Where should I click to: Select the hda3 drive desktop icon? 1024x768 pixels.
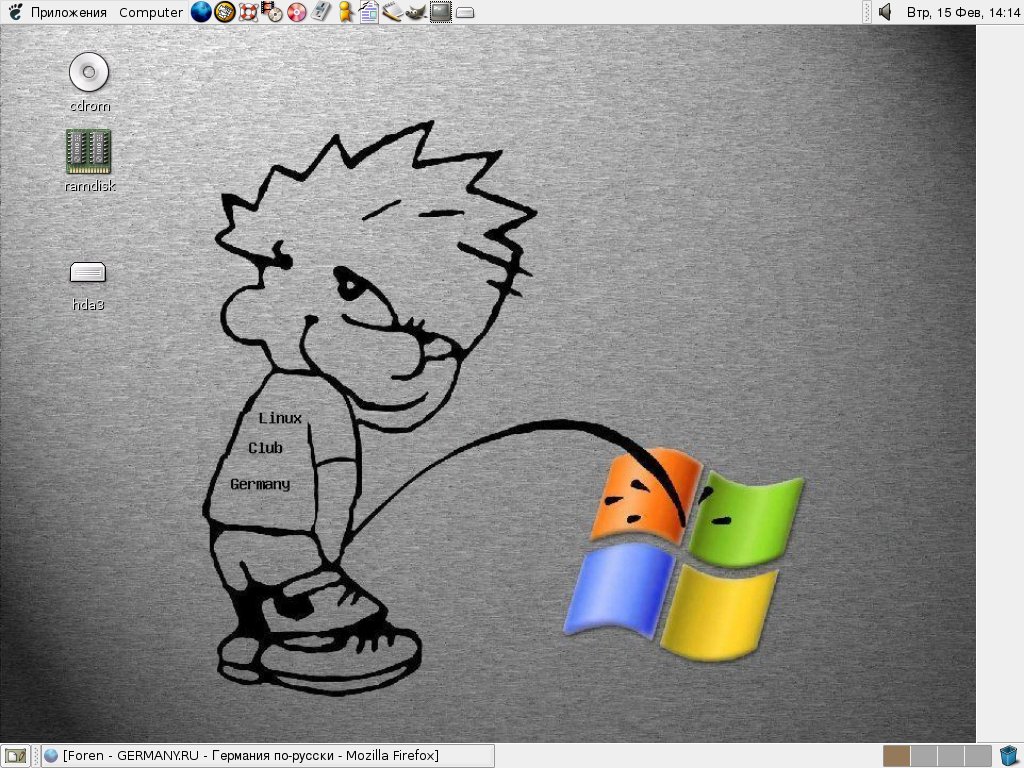click(88, 285)
